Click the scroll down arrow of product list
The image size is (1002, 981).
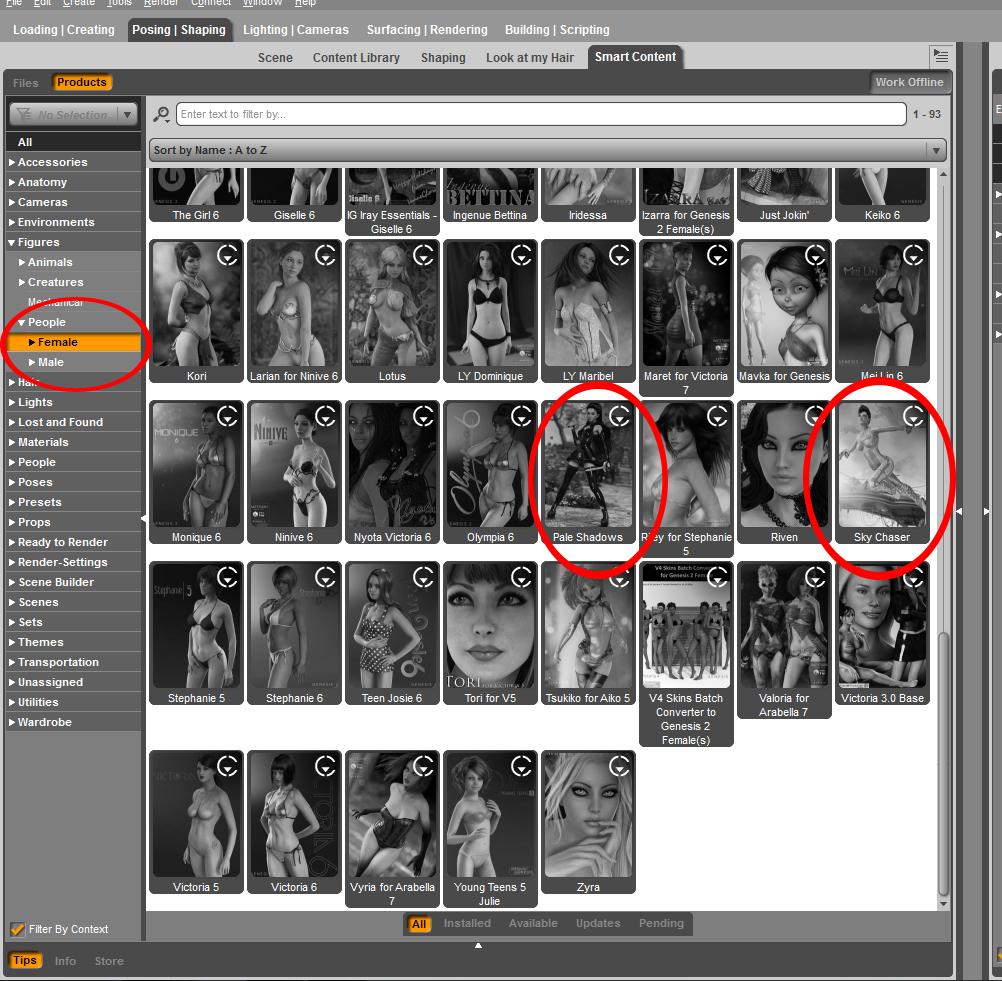[x=943, y=904]
